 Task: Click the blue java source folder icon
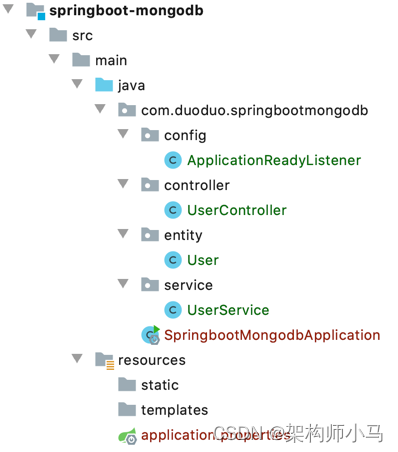(104, 85)
